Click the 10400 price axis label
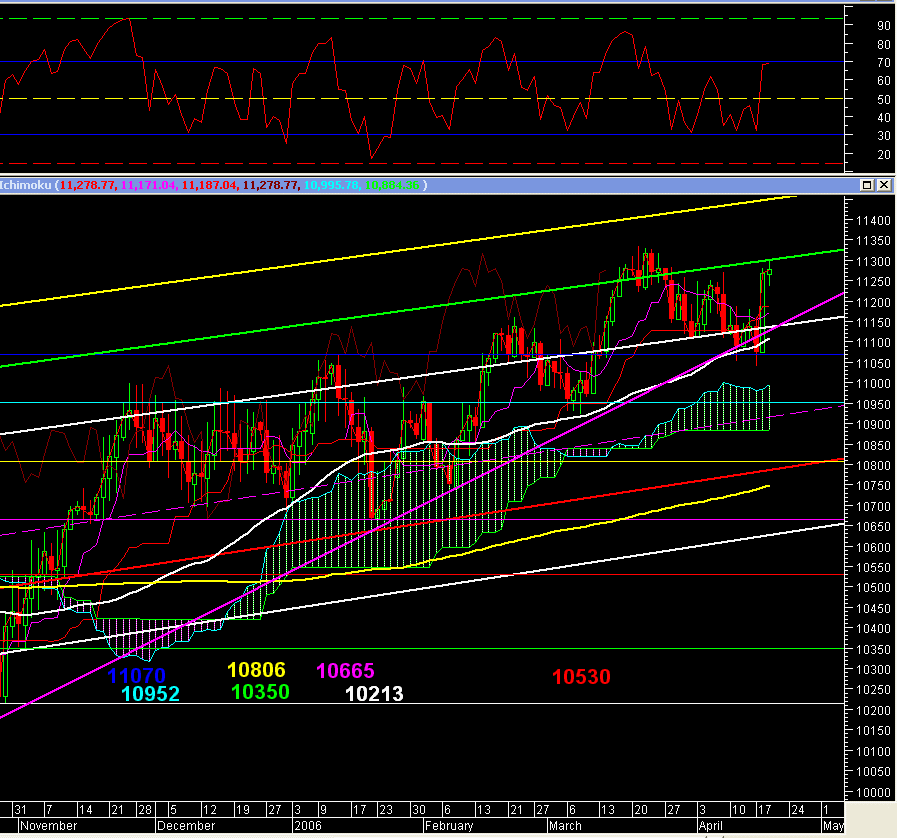Screen dimensions: 897x838 point(874,629)
